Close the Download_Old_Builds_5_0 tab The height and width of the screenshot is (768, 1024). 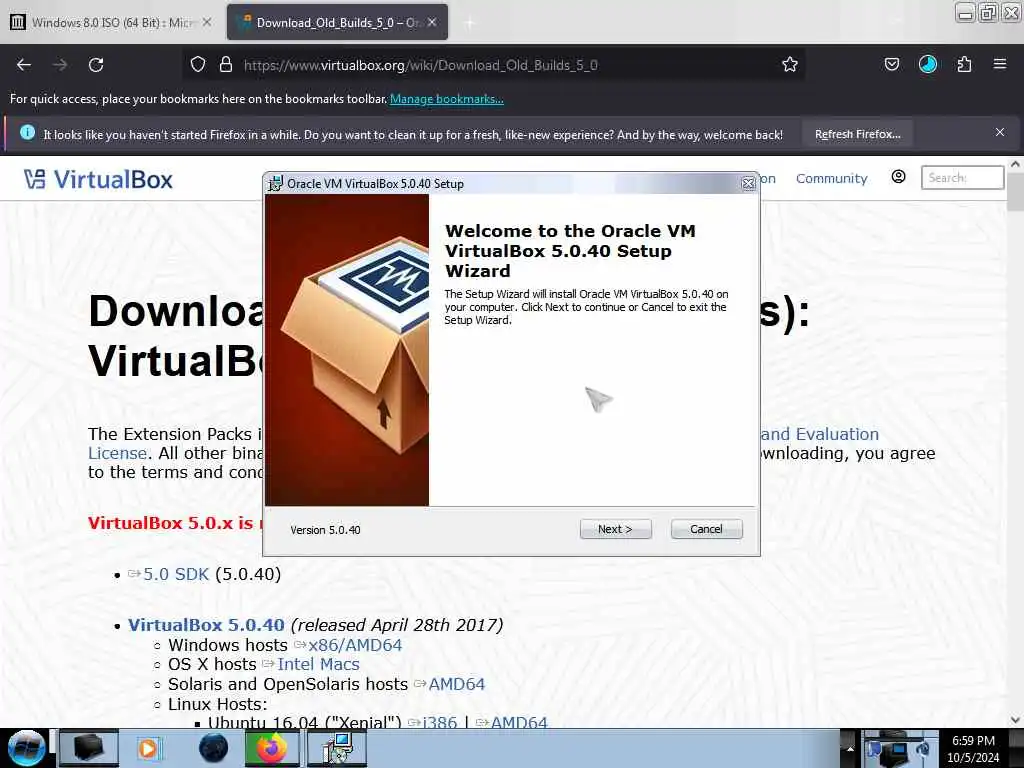432,22
